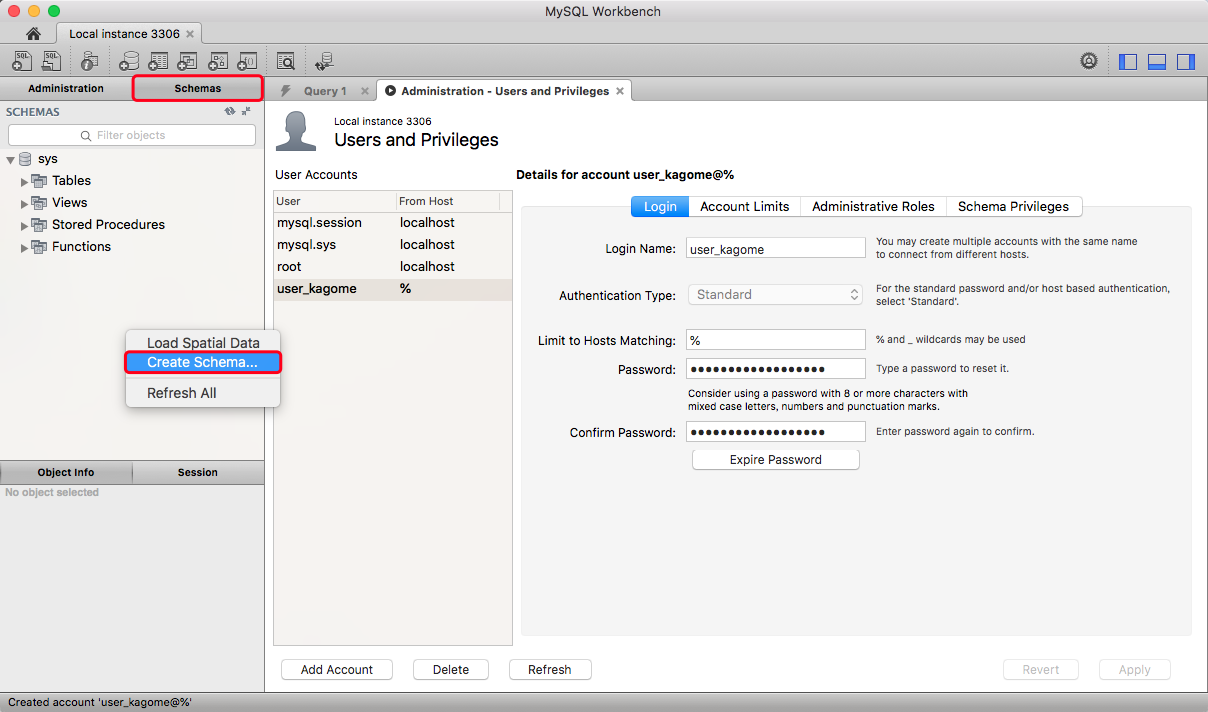
Task: Toggle the bottom output panel
Action: coord(1157,61)
